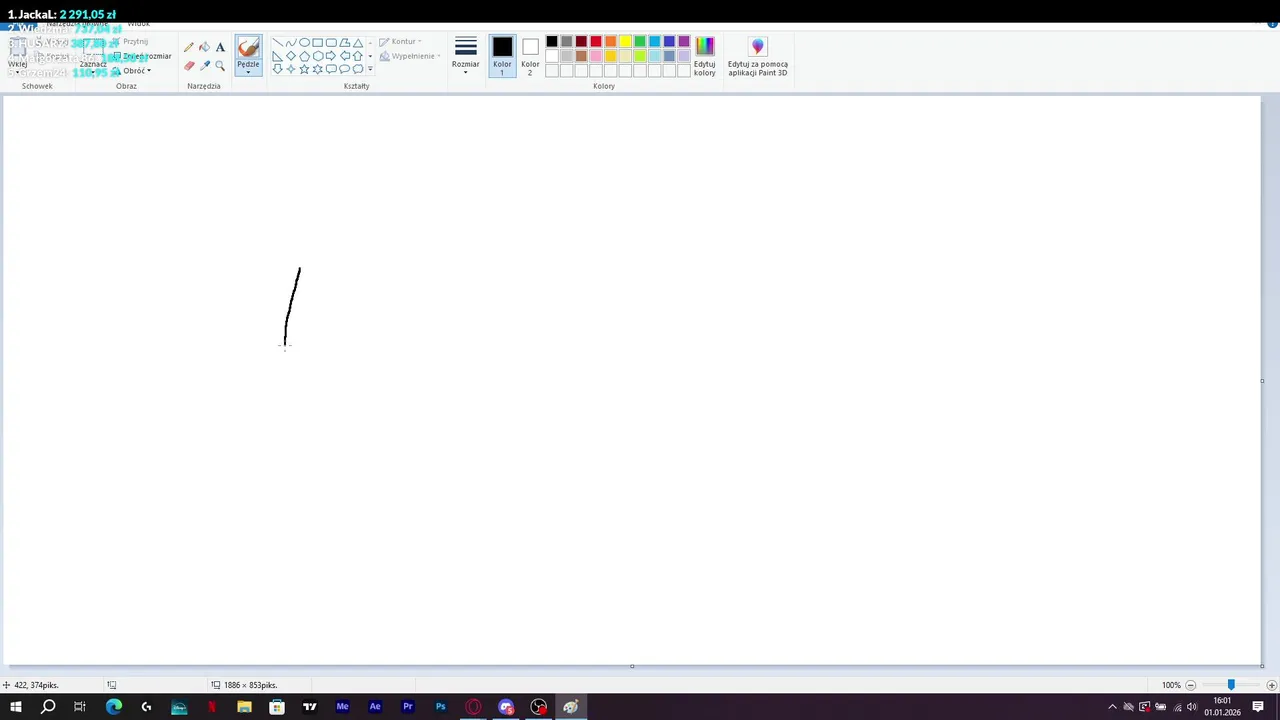Open the Obróć rotate dropdown

pos(132,71)
